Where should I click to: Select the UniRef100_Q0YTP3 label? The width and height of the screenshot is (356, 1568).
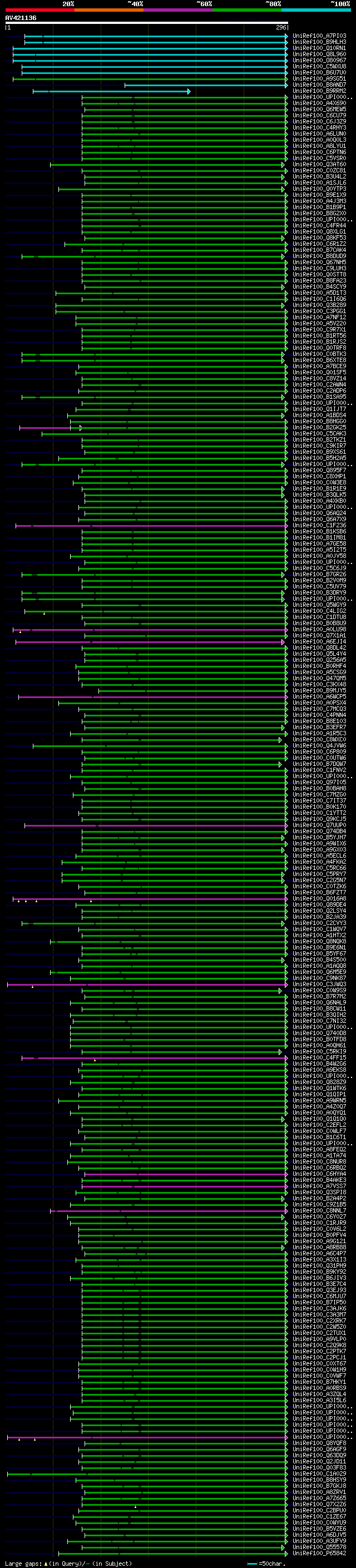click(319, 189)
